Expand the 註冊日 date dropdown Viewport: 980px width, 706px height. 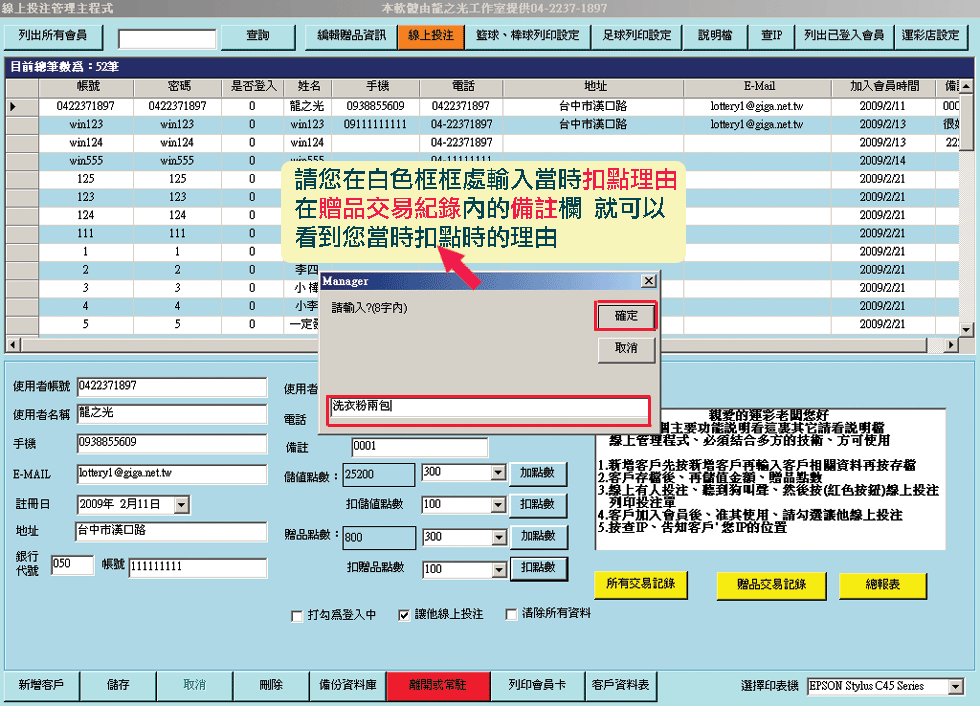click(x=181, y=505)
